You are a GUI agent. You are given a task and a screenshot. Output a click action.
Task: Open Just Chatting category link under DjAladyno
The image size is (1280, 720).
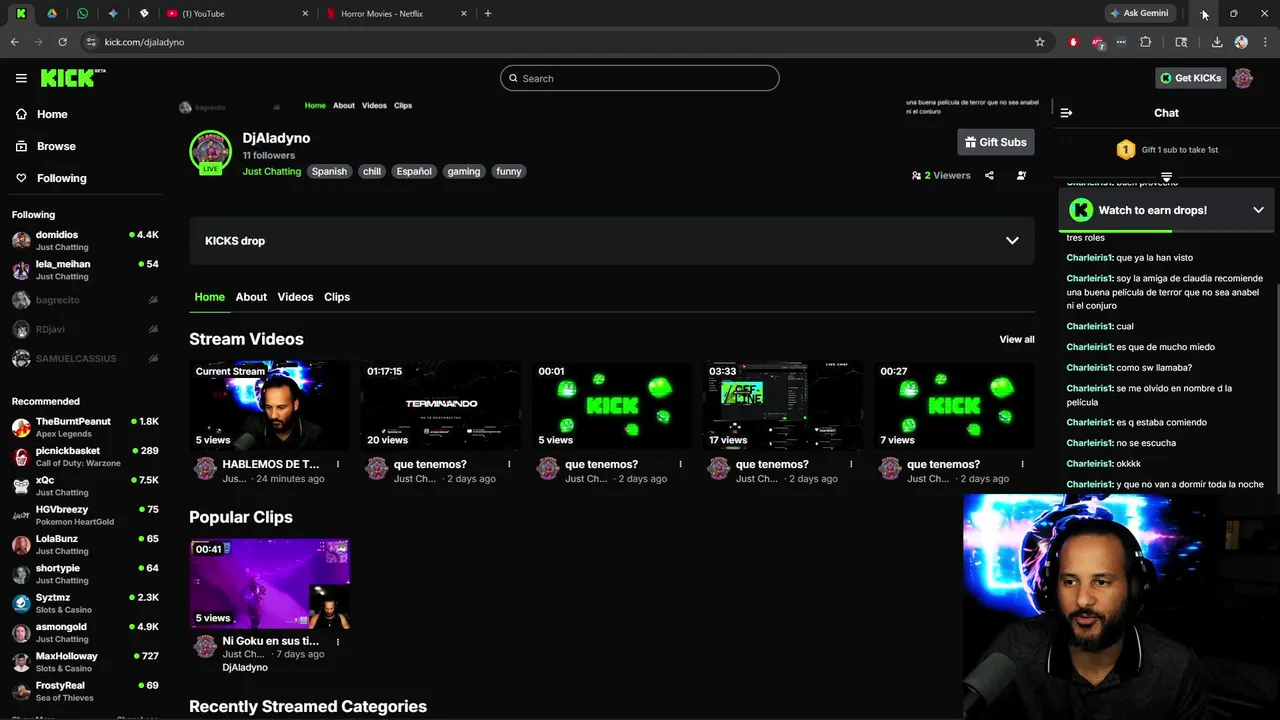pyautogui.click(x=272, y=171)
